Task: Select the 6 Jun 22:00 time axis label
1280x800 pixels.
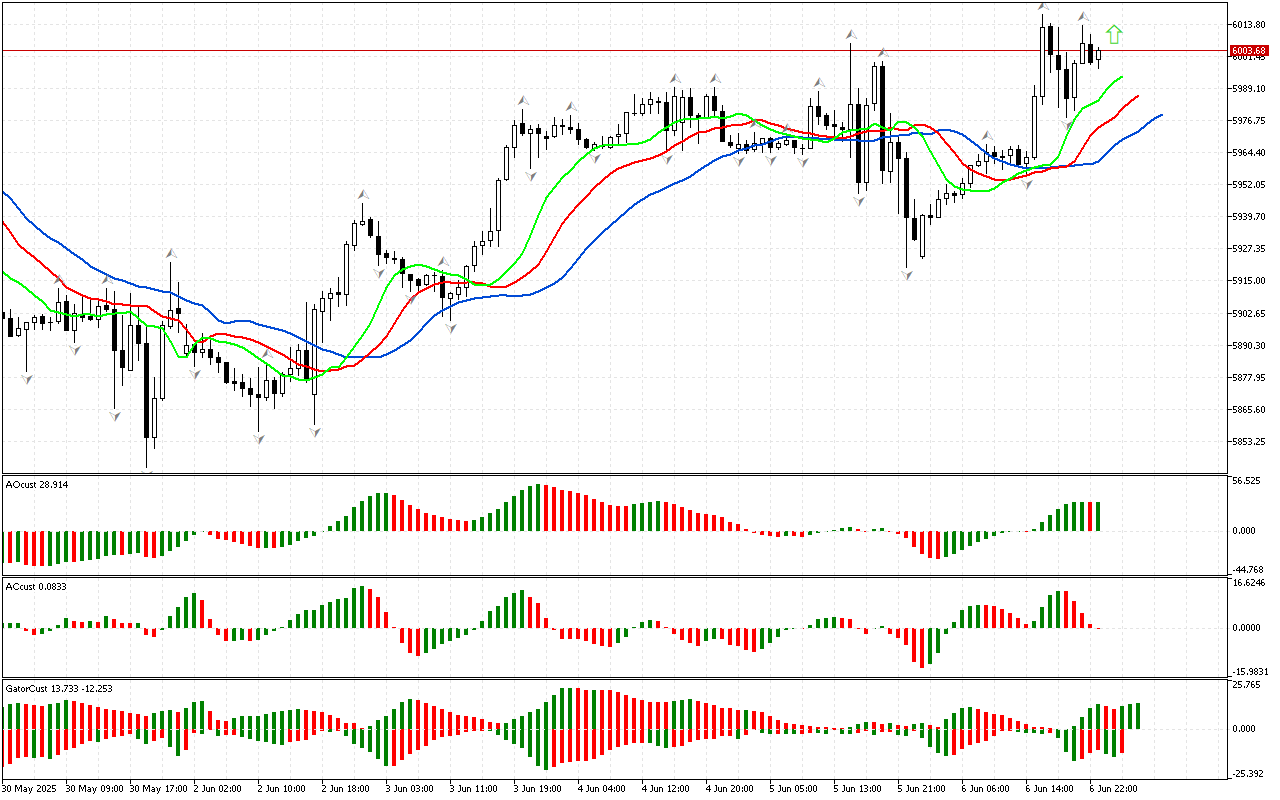Action: [1113, 788]
